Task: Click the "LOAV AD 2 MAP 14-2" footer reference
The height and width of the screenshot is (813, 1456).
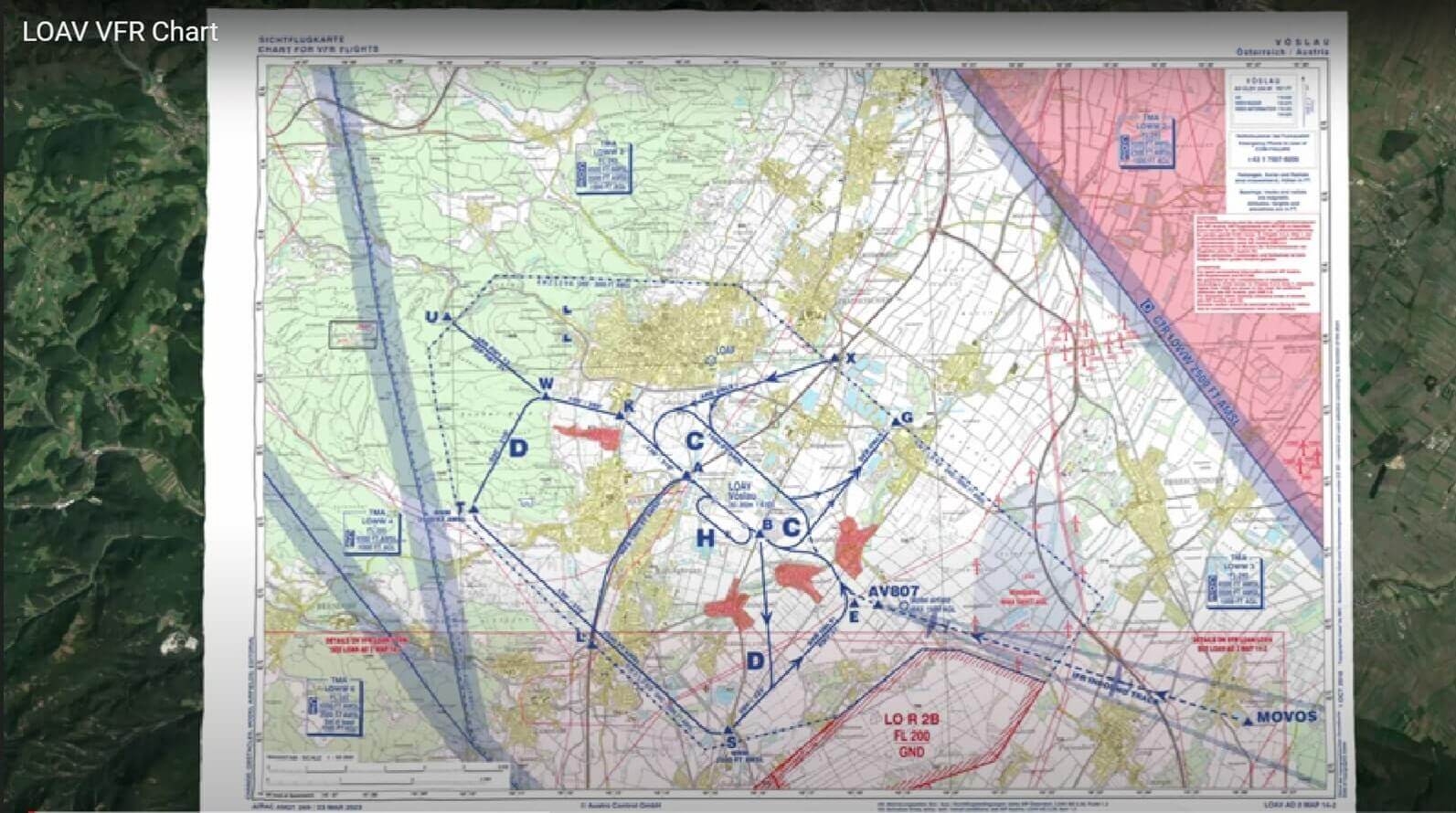Action: (1300, 804)
